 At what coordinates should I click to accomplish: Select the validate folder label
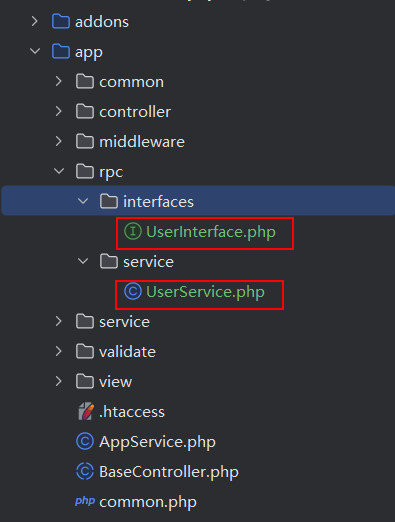coord(127,352)
